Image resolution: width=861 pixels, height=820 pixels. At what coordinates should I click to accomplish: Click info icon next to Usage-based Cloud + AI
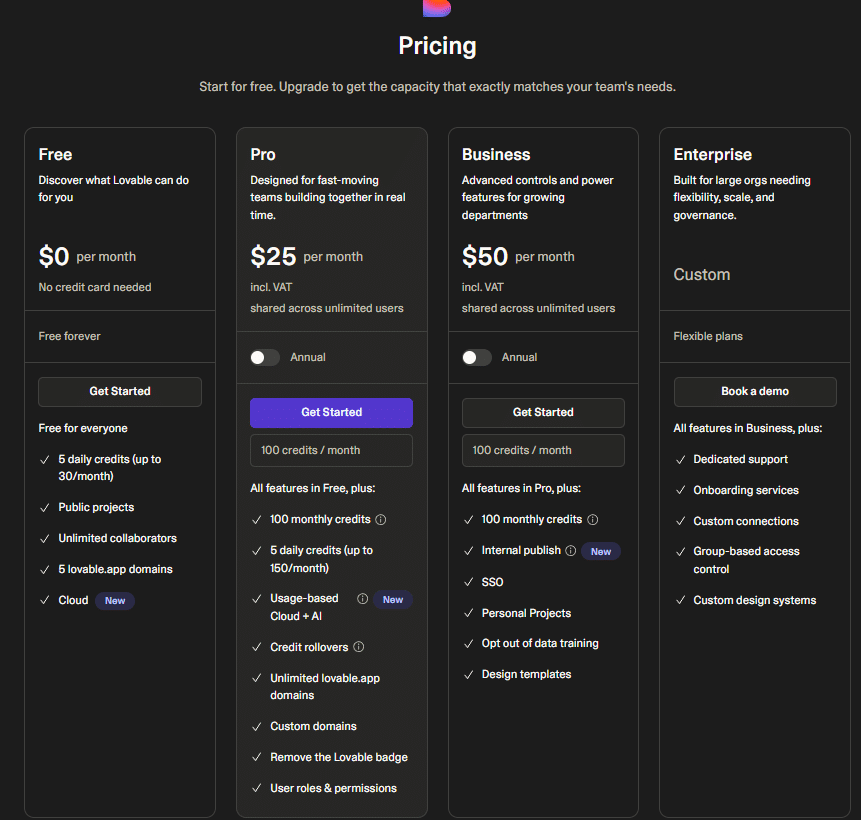click(363, 599)
